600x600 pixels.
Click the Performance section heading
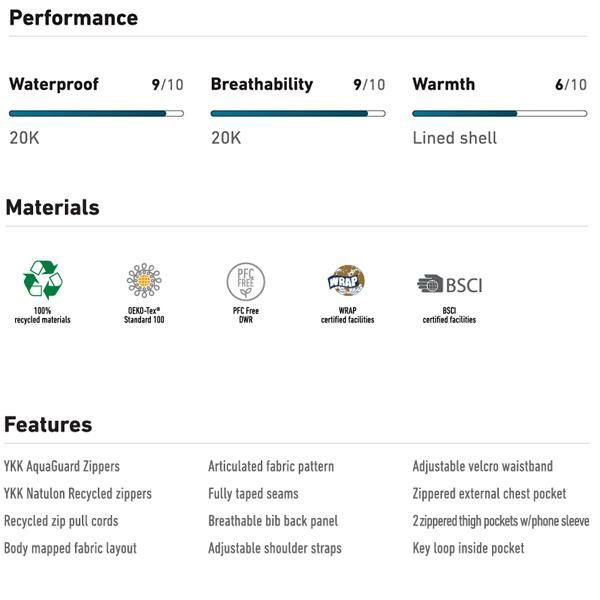(73, 18)
